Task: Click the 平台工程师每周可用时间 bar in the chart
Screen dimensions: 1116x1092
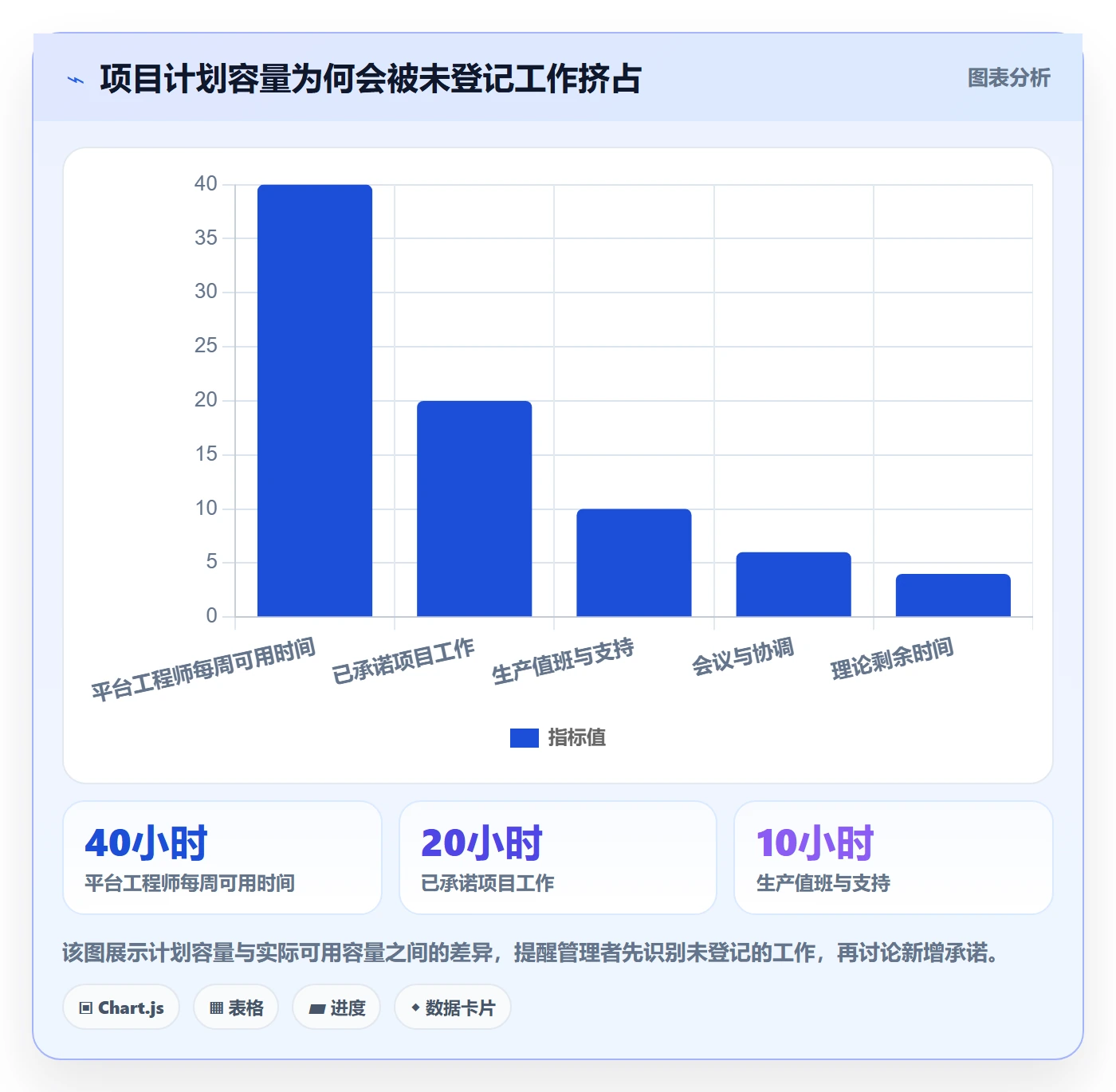Action: tap(315, 400)
